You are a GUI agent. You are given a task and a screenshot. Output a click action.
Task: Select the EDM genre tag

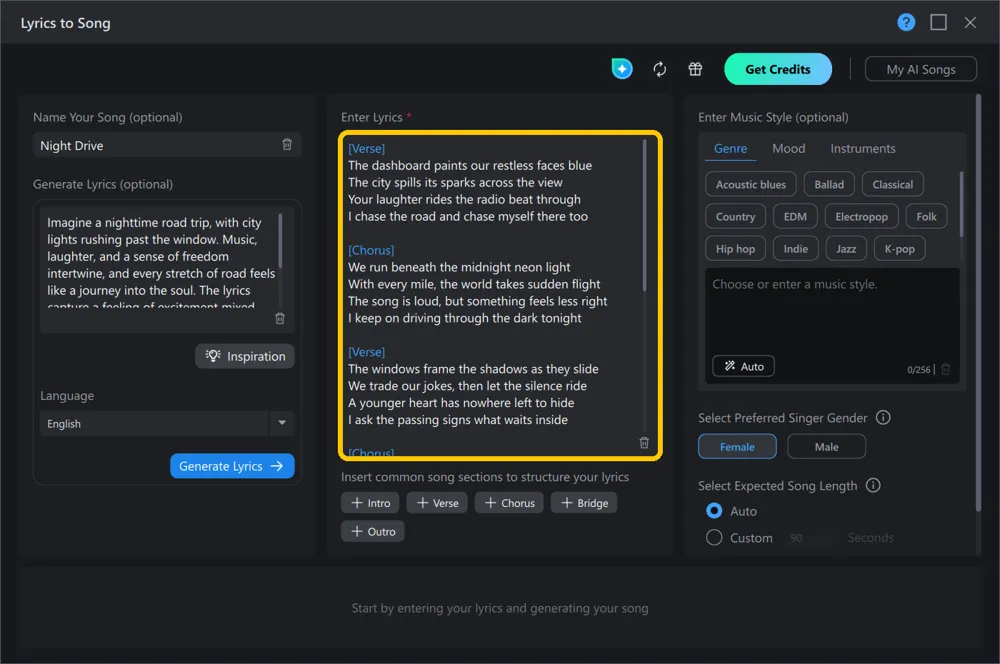(x=795, y=217)
